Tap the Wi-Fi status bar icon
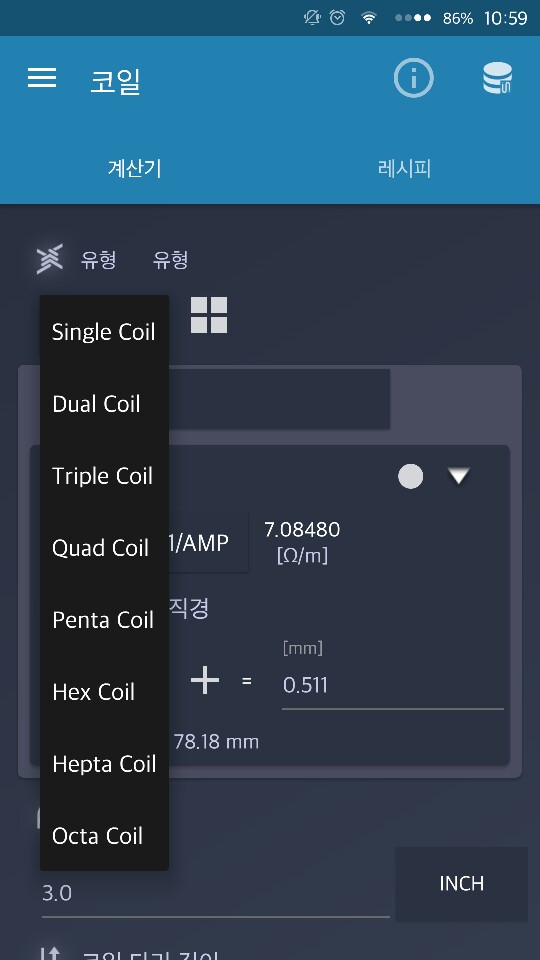The width and height of the screenshot is (540, 960). [x=369, y=18]
